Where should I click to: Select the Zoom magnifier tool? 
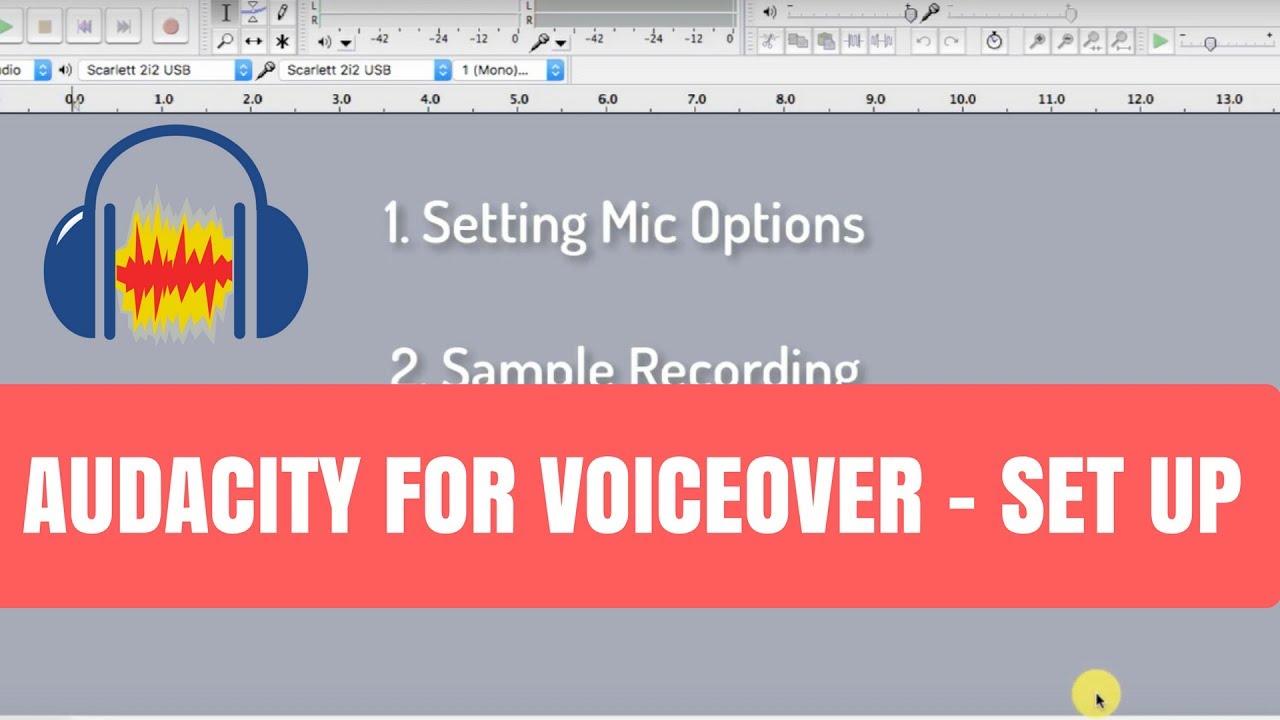click(225, 41)
